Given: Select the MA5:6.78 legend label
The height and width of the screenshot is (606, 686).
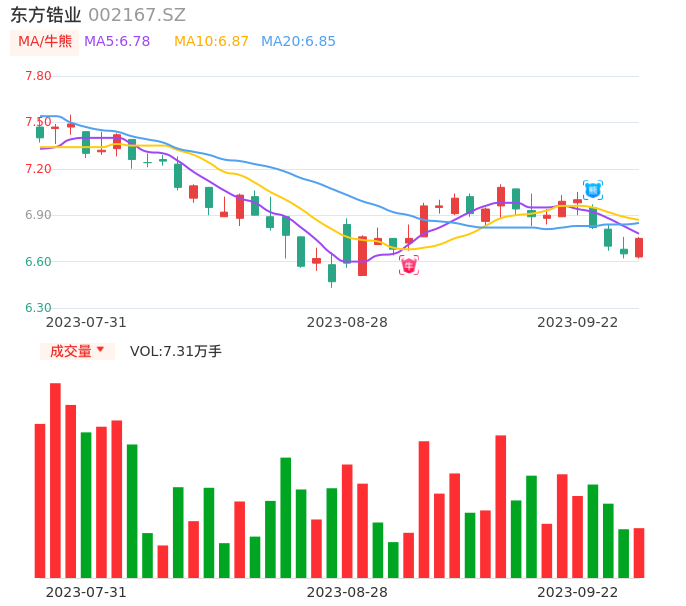Looking at the screenshot, I should pos(117,42).
